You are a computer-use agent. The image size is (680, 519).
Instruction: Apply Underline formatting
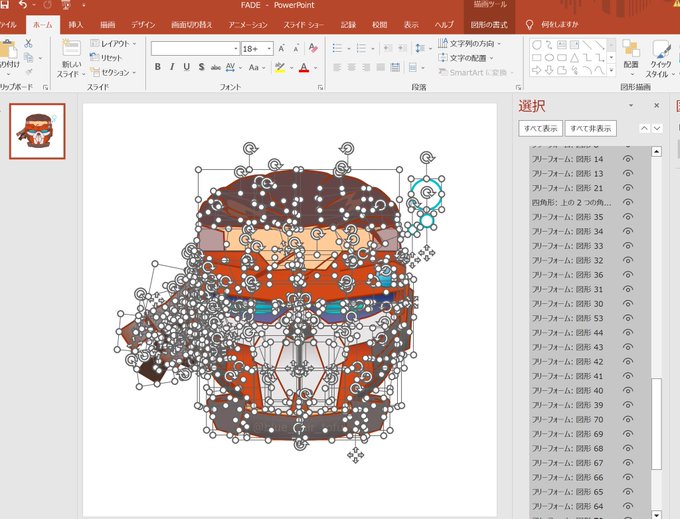186,67
